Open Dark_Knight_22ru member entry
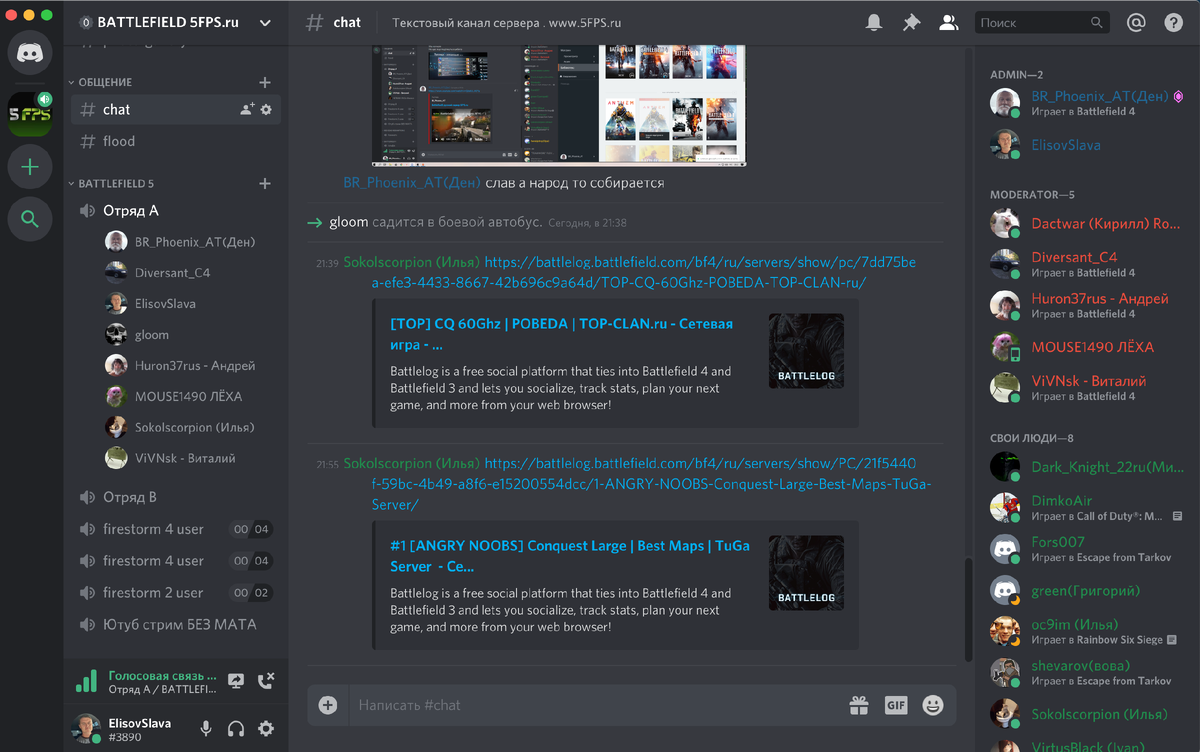 [x=1088, y=466]
